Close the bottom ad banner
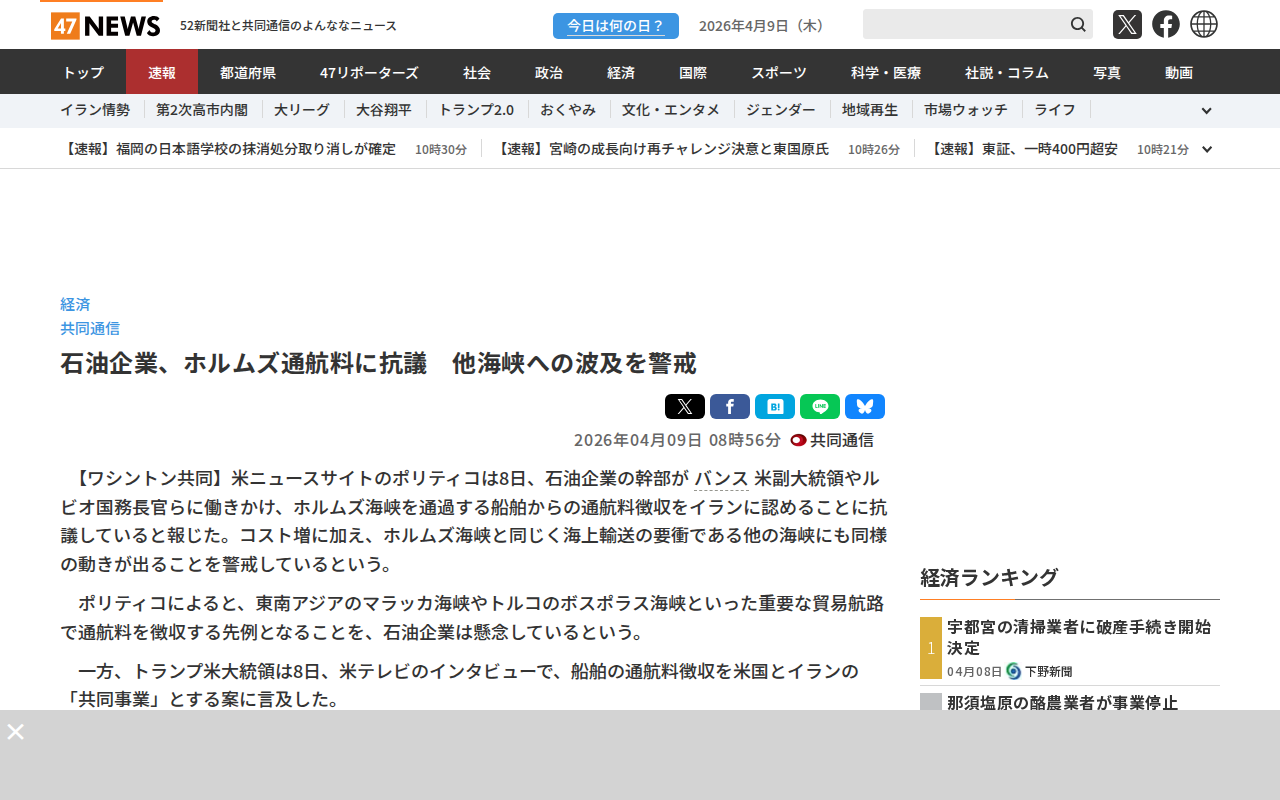The width and height of the screenshot is (1280, 800). click(15, 731)
